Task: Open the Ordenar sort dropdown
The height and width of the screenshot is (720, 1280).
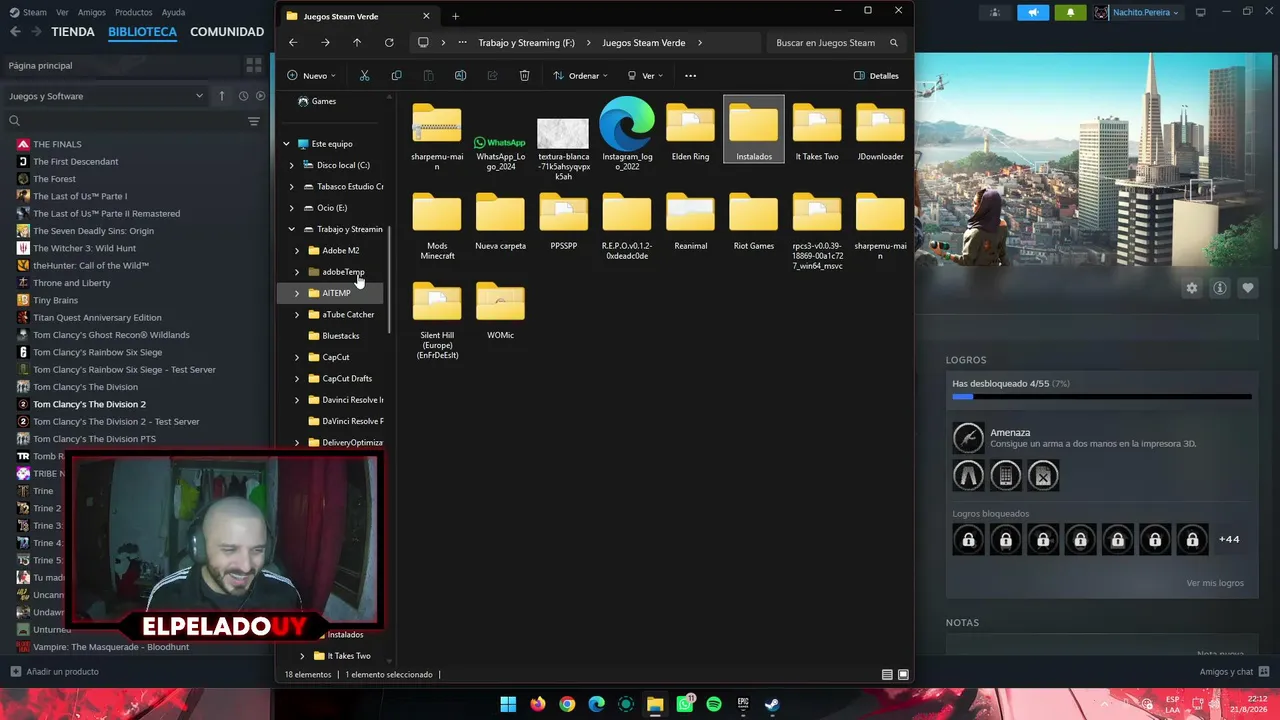Action: tap(580, 76)
